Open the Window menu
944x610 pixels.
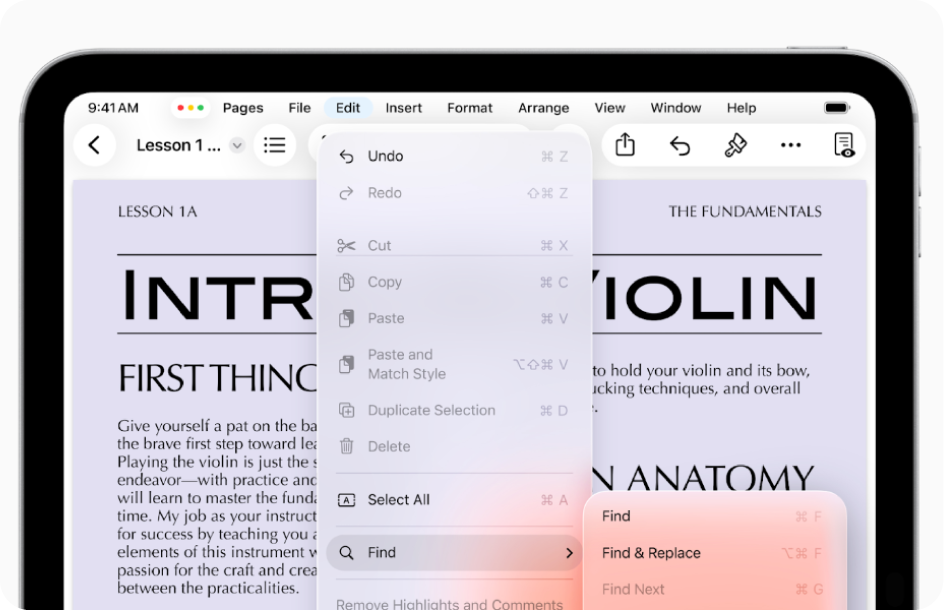tap(675, 108)
